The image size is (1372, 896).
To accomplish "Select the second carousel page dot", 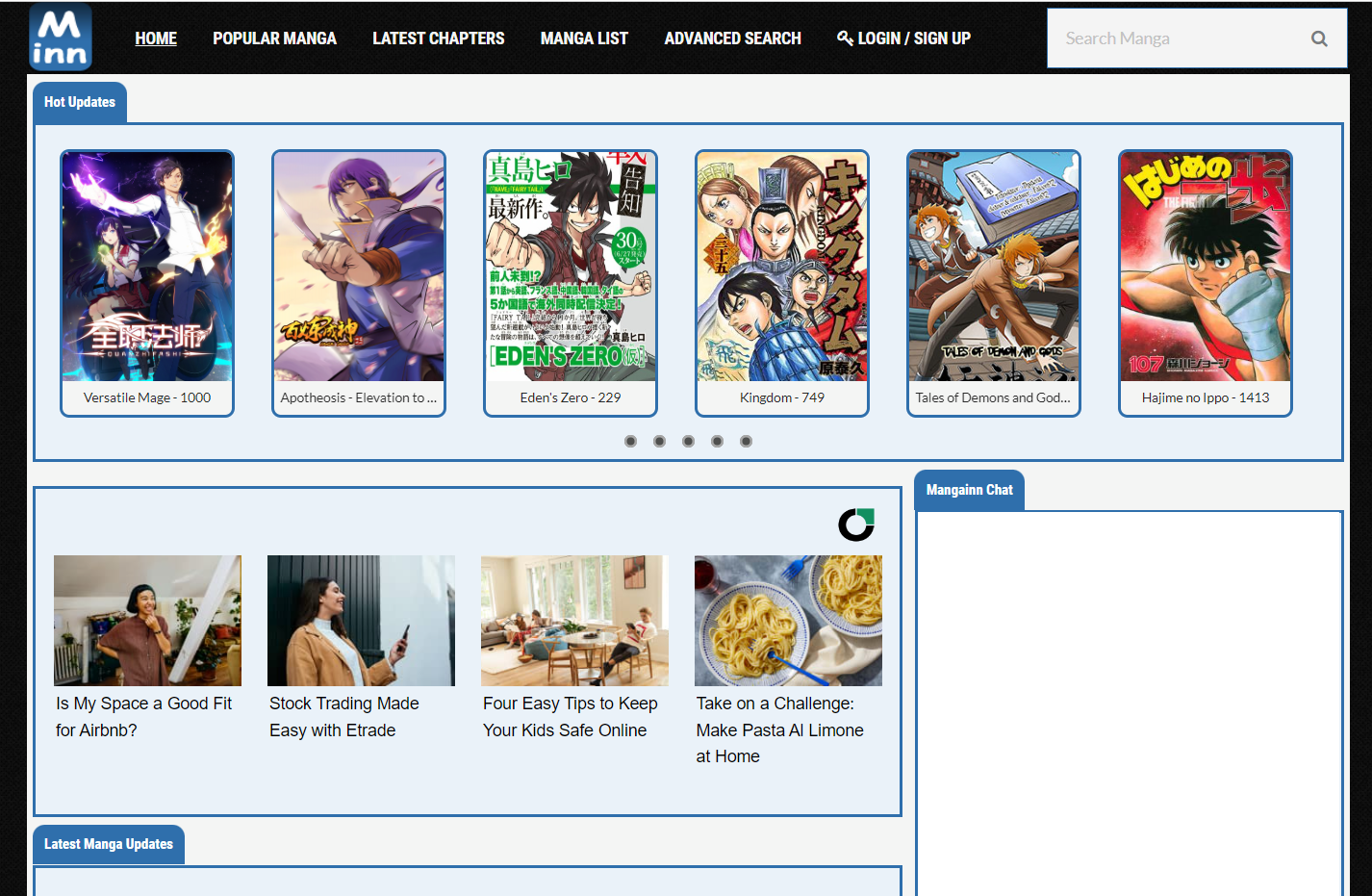I will [659, 441].
